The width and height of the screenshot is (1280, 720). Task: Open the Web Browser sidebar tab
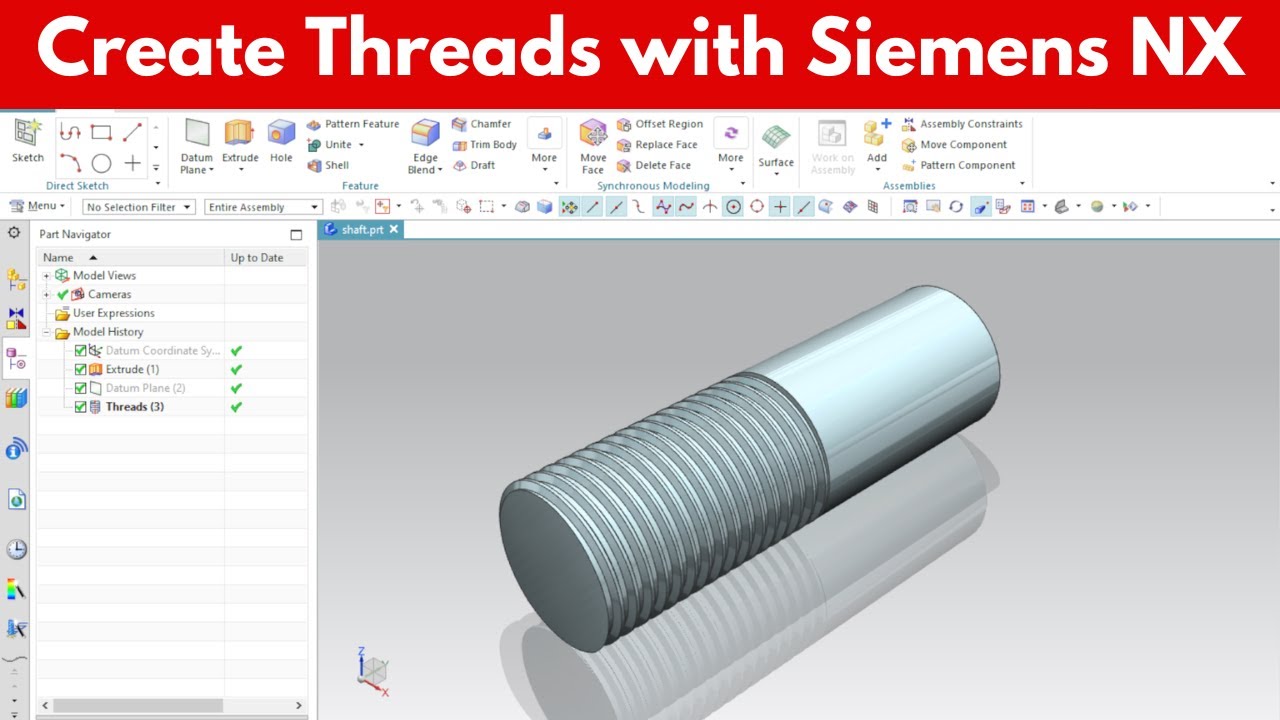click(x=16, y=499)
